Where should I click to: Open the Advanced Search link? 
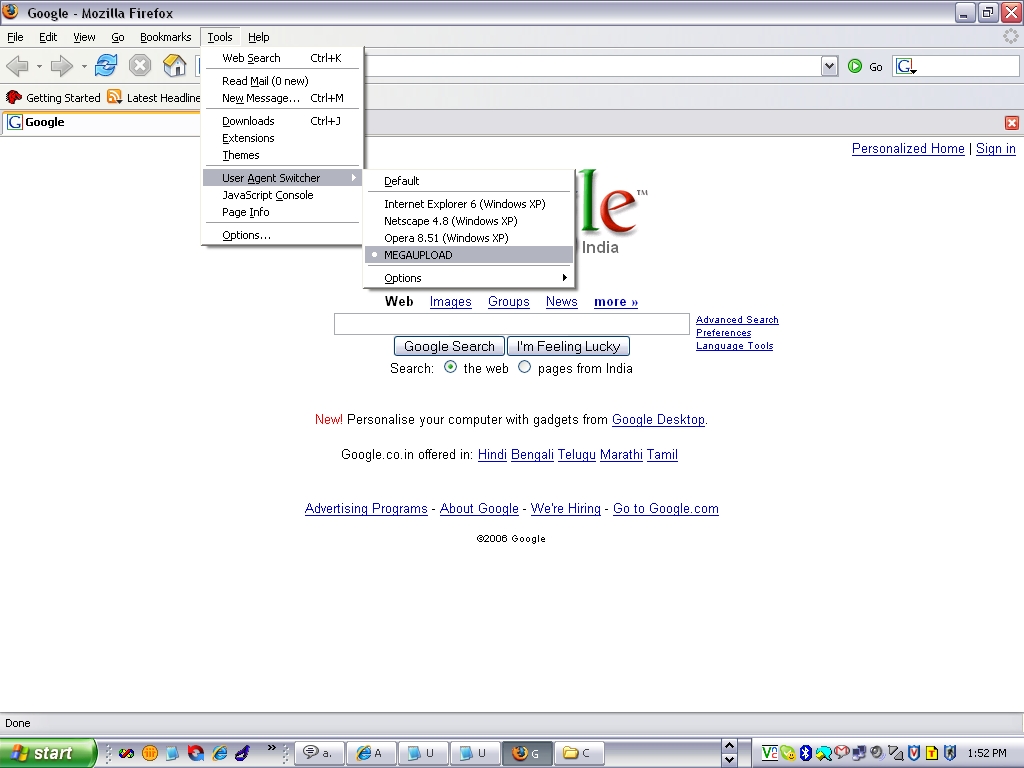point(737,319)
